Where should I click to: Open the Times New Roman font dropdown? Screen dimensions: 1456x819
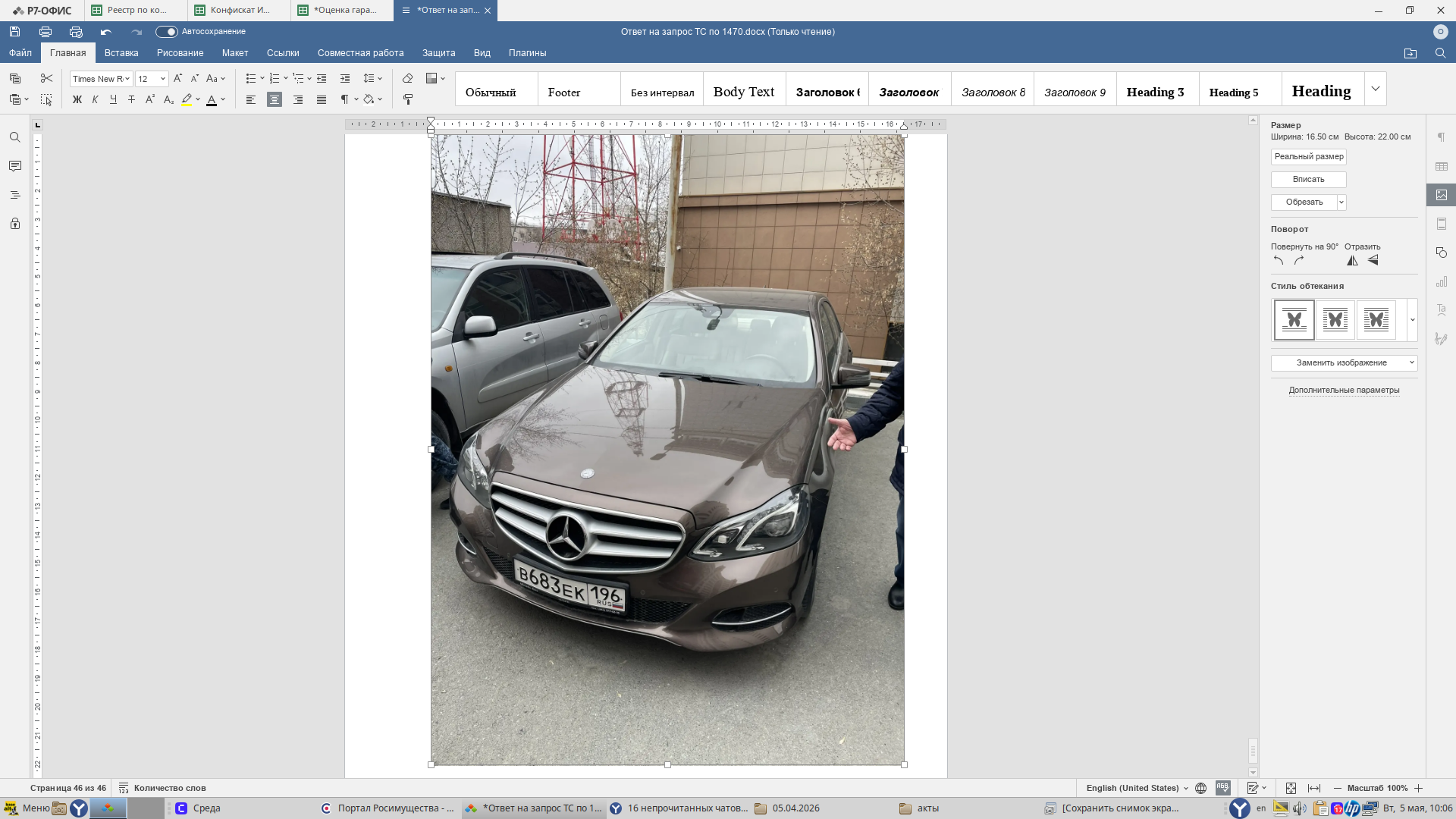(127, 79)
